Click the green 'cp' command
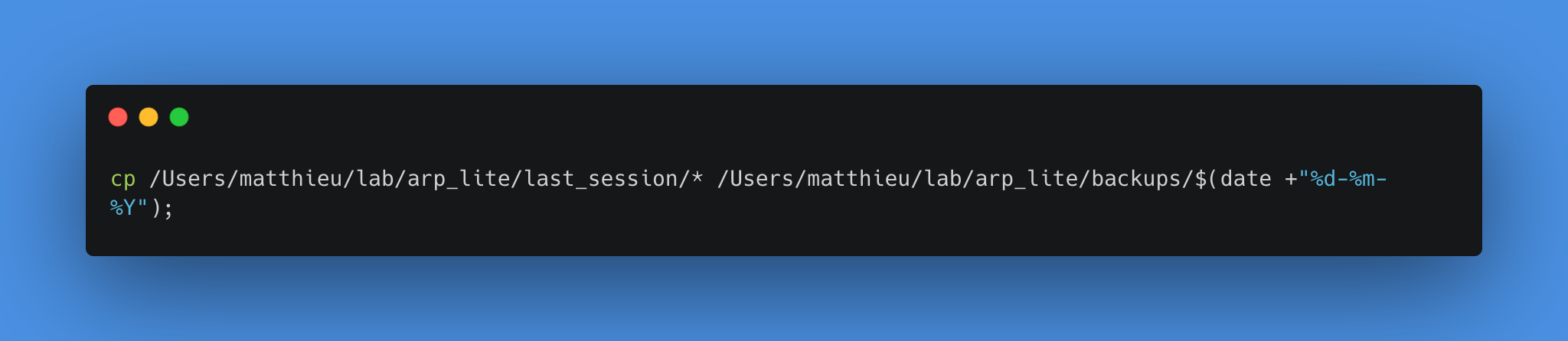 pyautogui.click(x=123, y=180)
